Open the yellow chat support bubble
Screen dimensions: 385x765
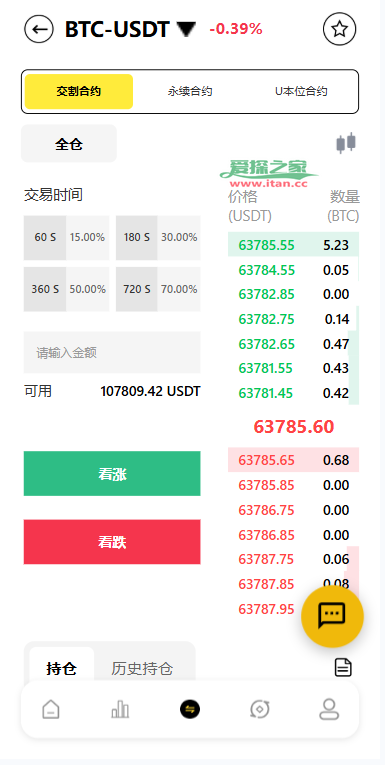click(x=332, y=617)
